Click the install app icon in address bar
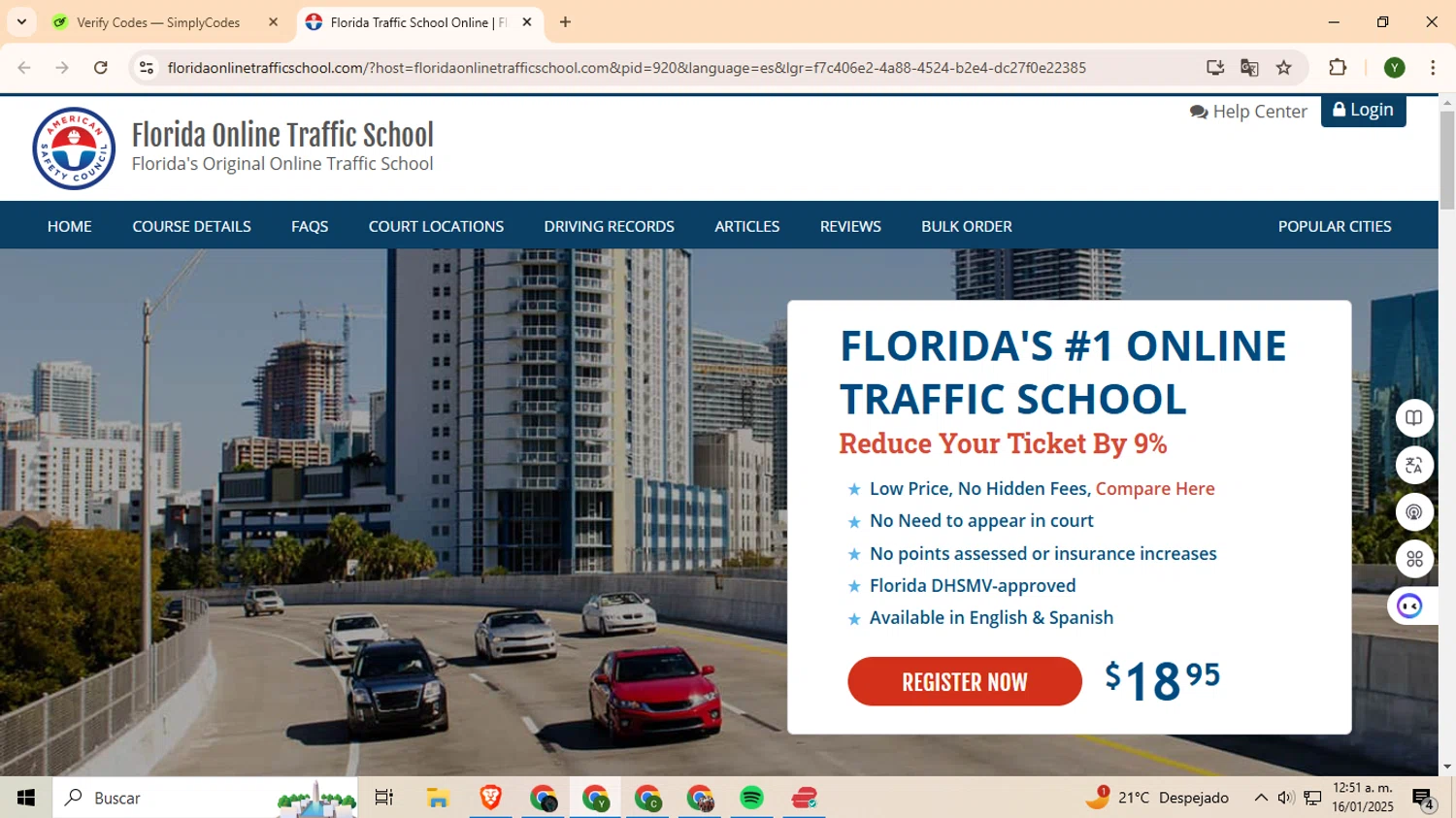Image resolution: width=1456 pixels, height=818 pixels. [x=1214, y=68]
